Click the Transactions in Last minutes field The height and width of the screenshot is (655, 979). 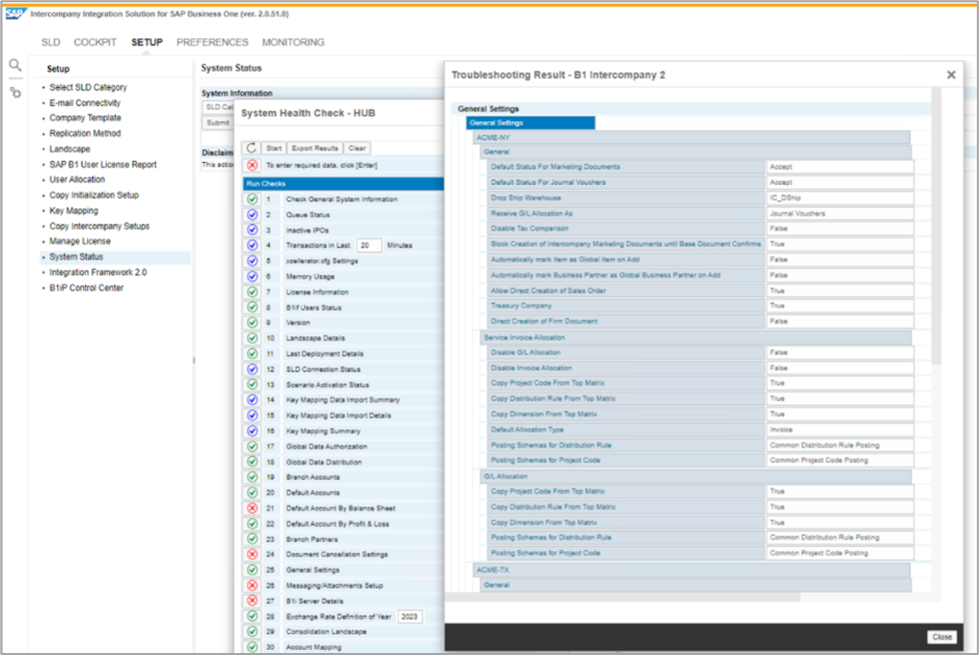click(x=369, y=245)
